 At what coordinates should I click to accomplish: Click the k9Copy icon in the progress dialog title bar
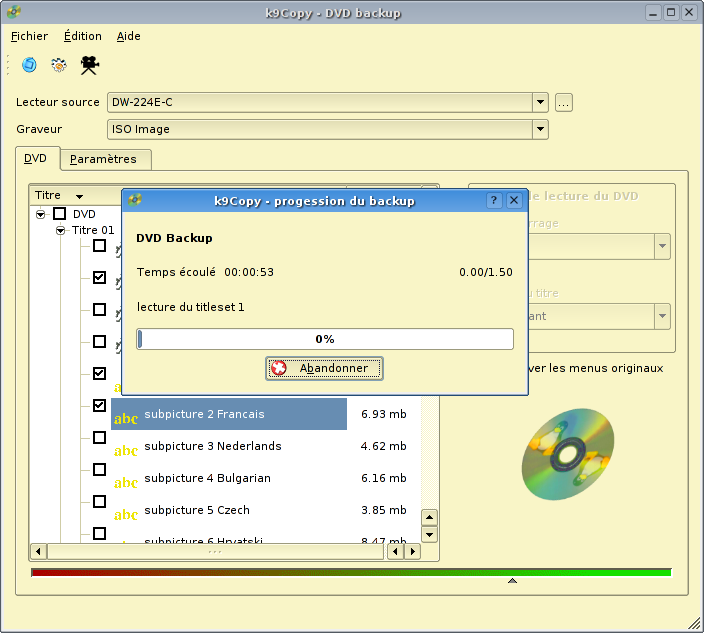135,200
